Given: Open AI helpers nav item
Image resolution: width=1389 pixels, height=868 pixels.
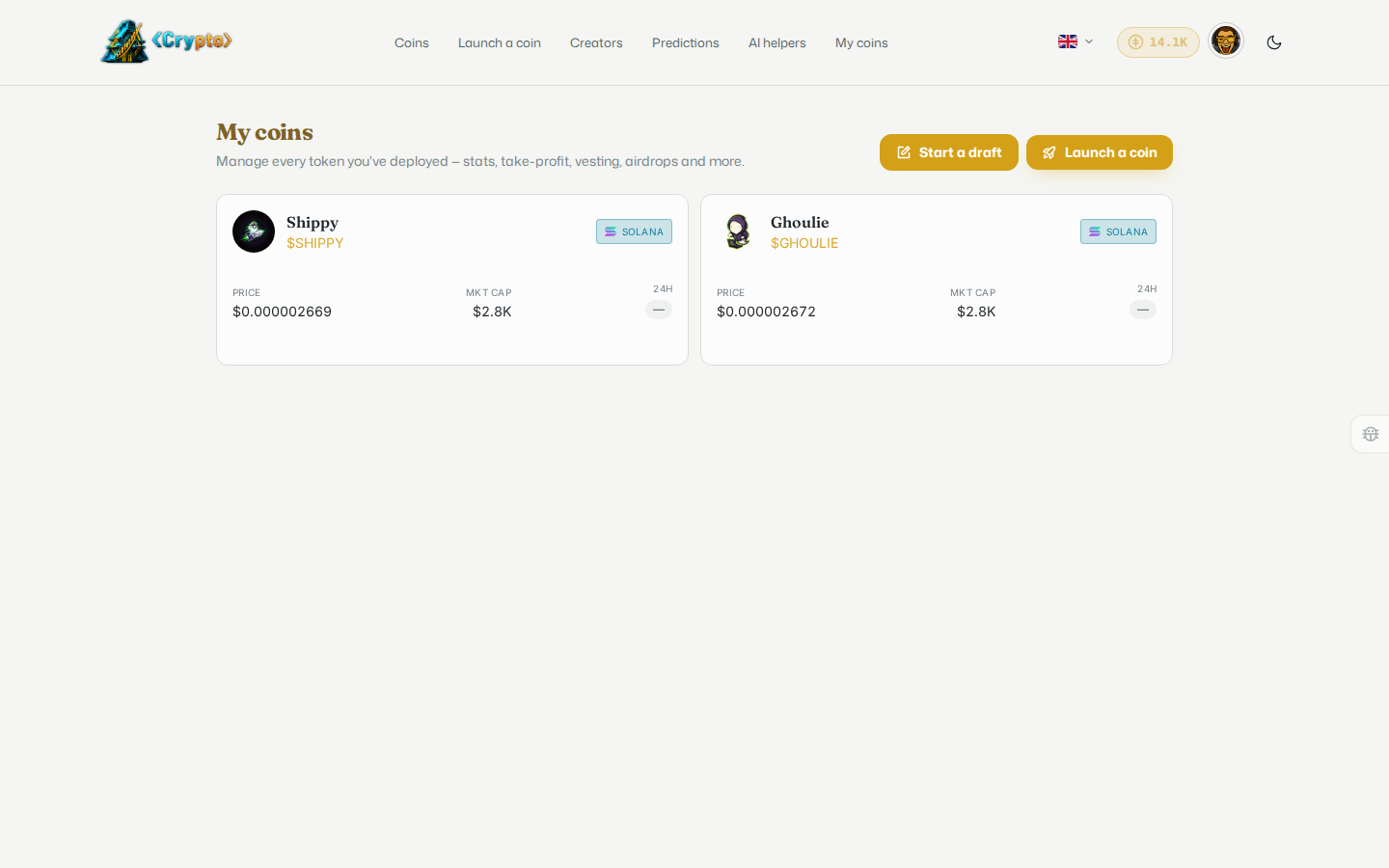Looking at the screenshot, I should pos(777,42).
